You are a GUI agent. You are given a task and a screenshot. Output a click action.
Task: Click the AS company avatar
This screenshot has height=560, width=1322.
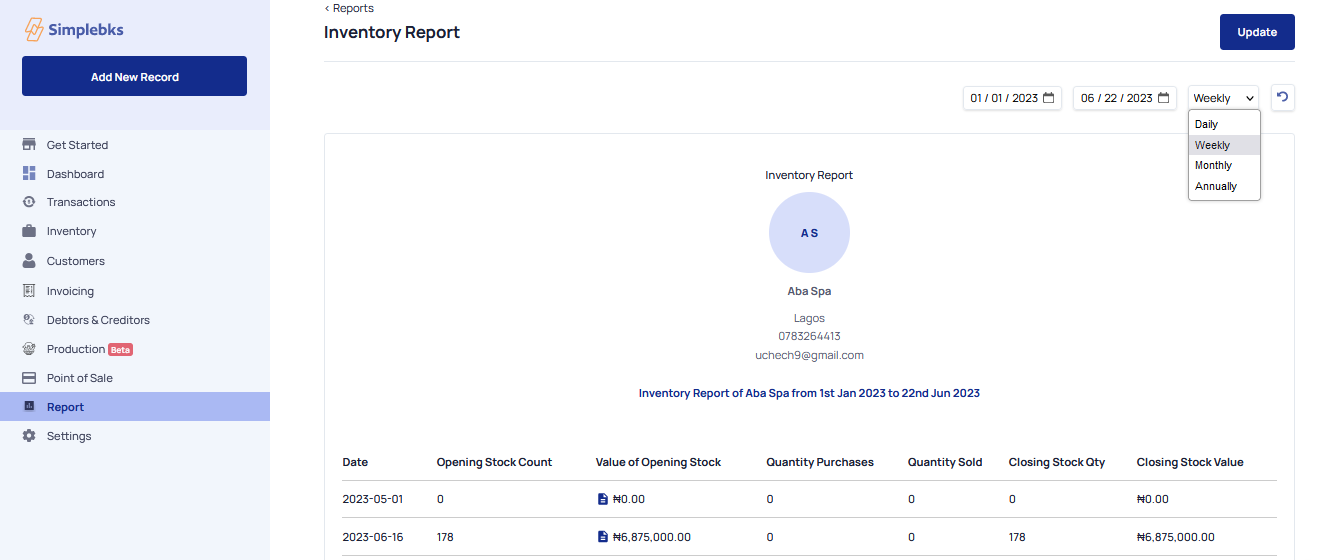pyautogui.click(x=809, y=233)
